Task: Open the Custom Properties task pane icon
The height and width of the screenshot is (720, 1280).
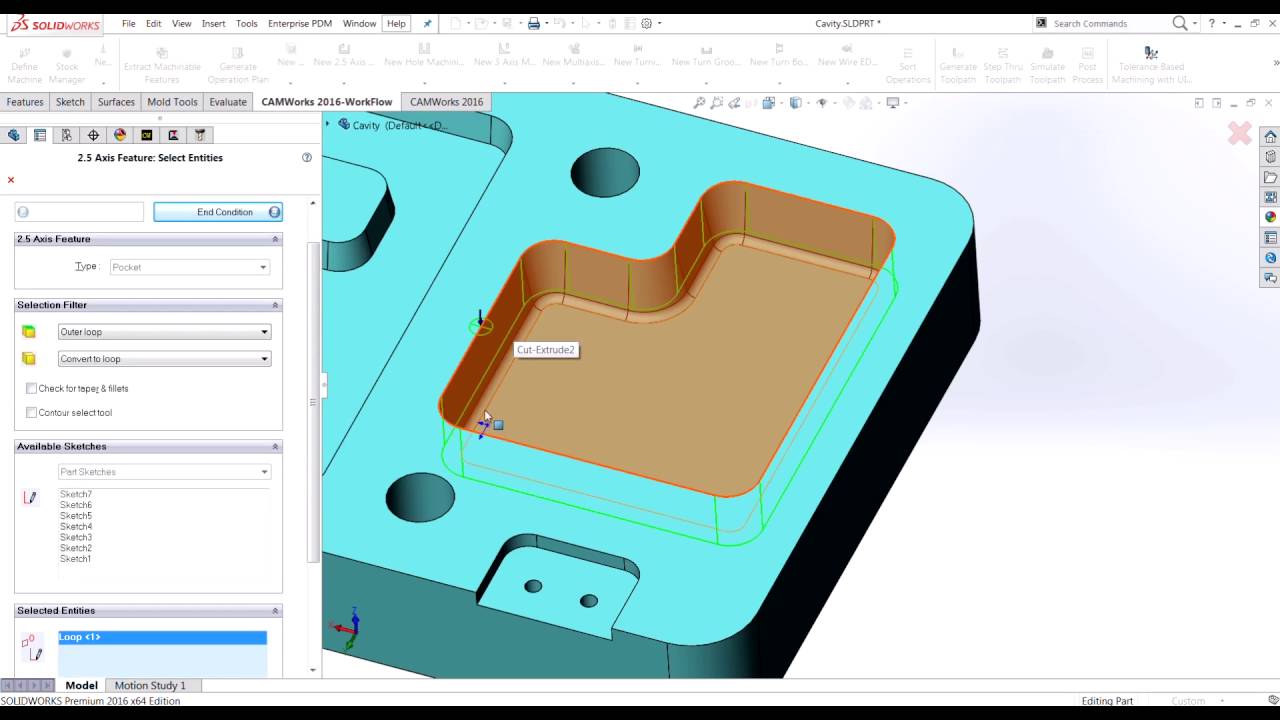Action: click(x=1270, y=238)
